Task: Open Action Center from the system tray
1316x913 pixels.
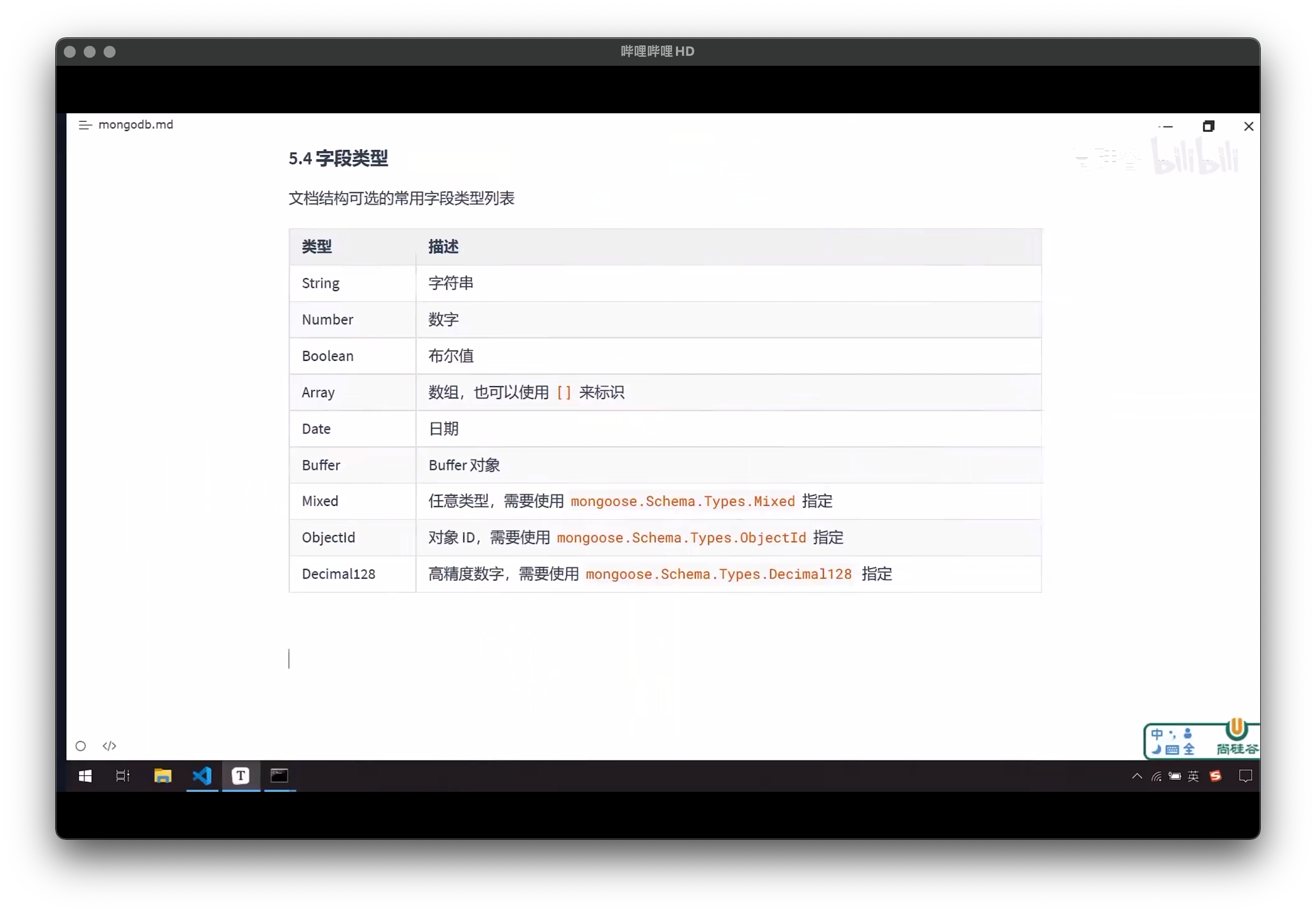Action: coord(1245,776)
